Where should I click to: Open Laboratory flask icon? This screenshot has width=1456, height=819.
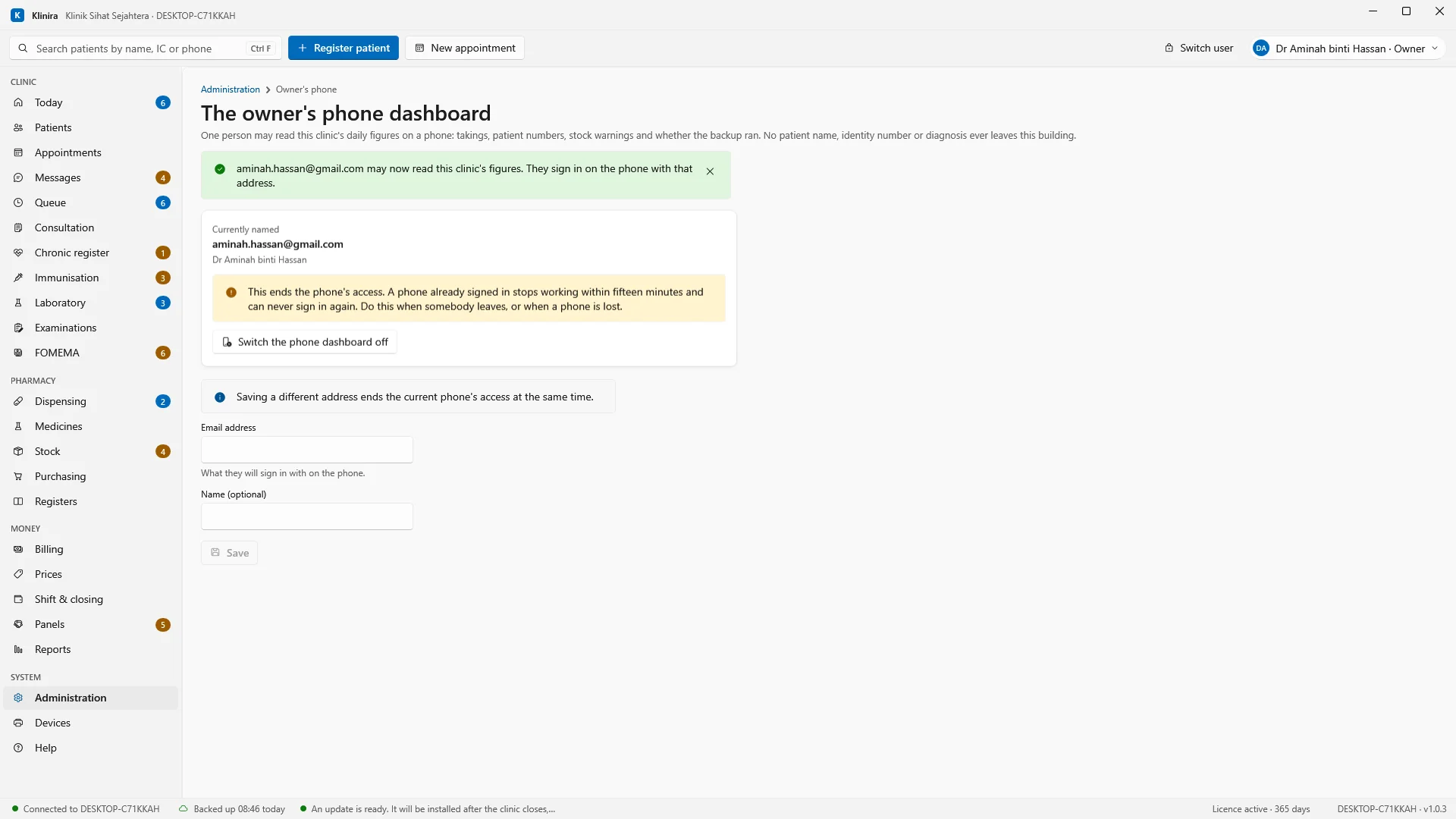[x=18, y=303]
